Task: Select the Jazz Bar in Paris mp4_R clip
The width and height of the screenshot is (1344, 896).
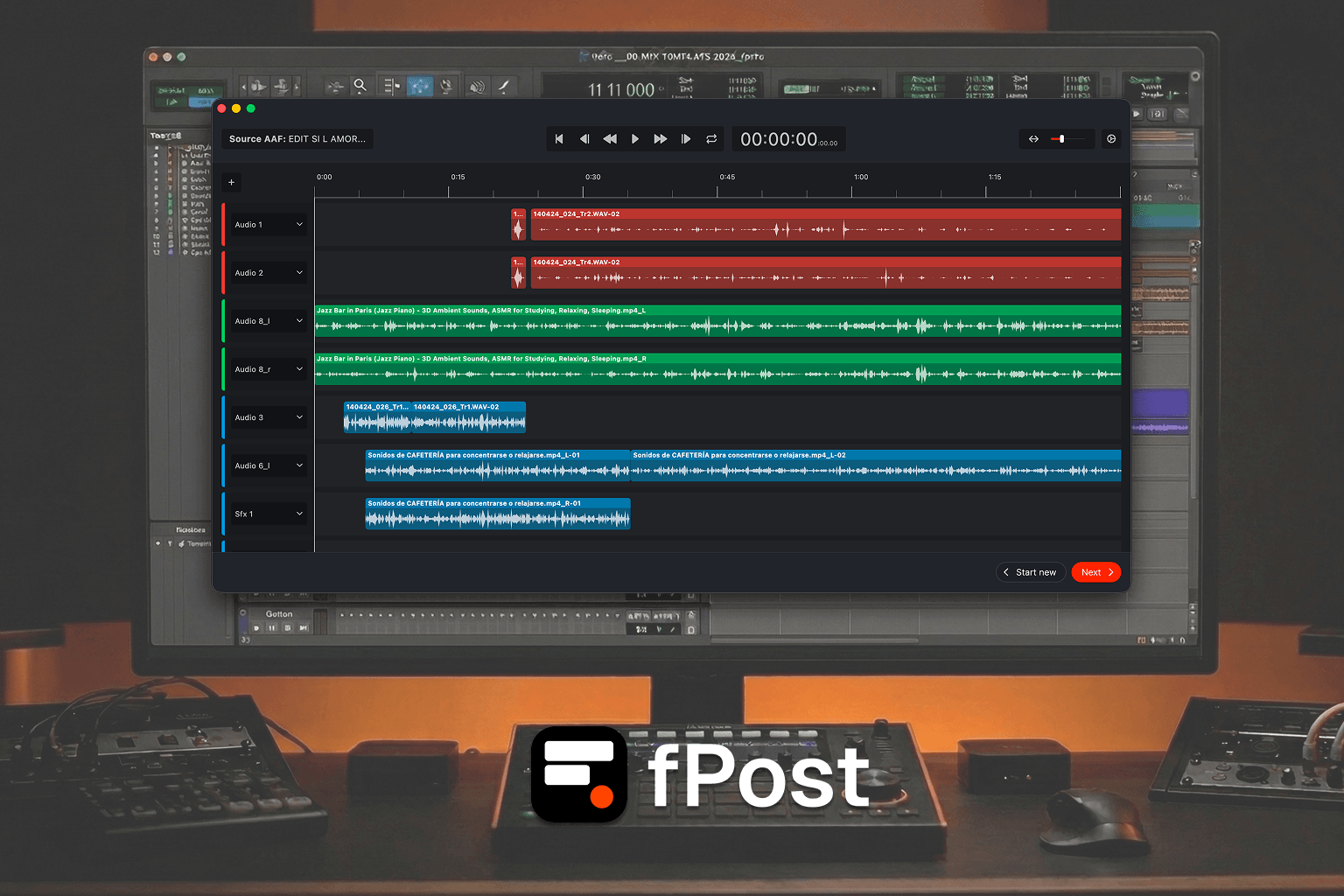Action: [x=717, y=369]
